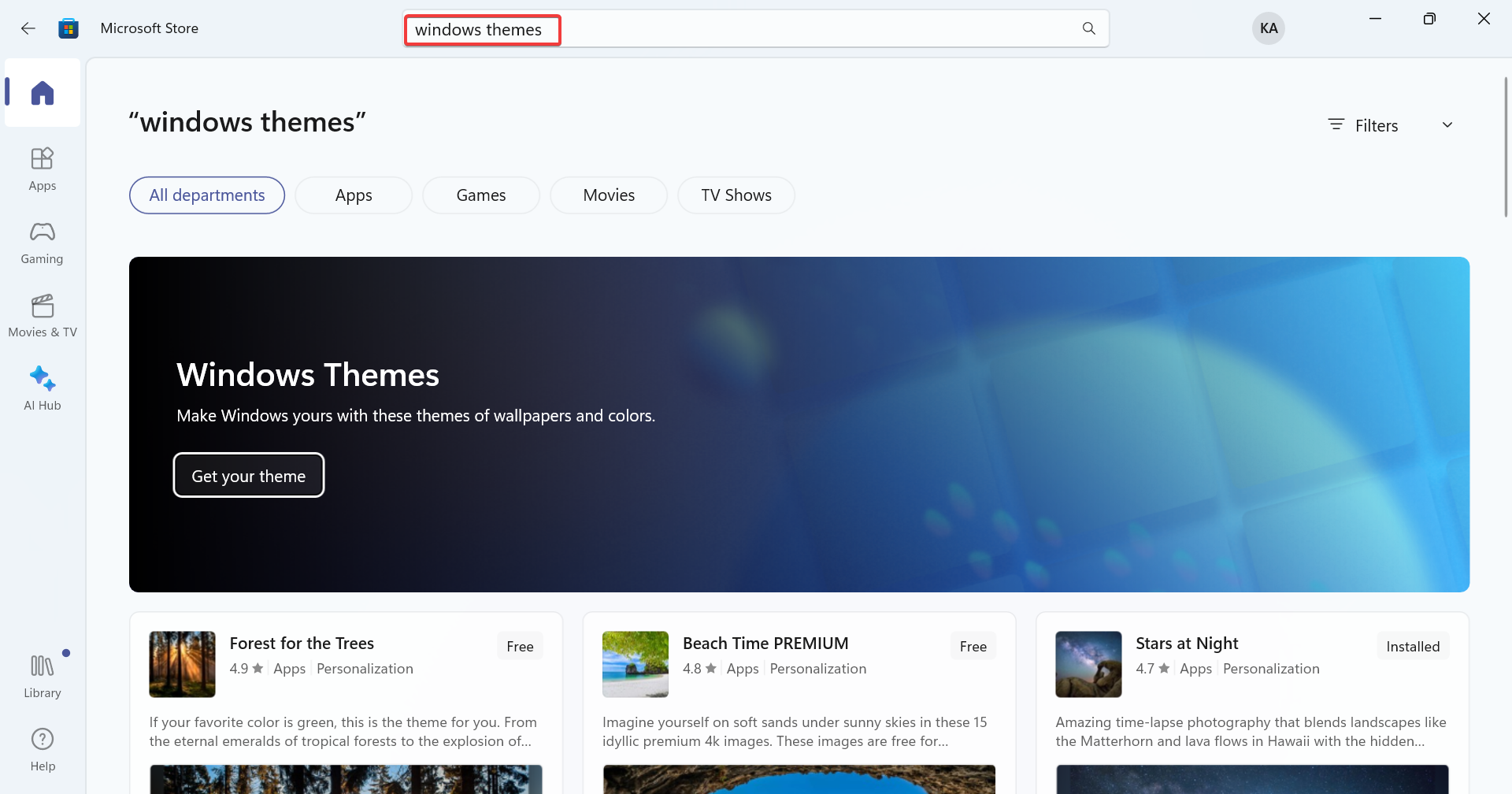This screenshot has width=1512, height=794.
Task: Click the Filters label
Action: click(1377, 126)
